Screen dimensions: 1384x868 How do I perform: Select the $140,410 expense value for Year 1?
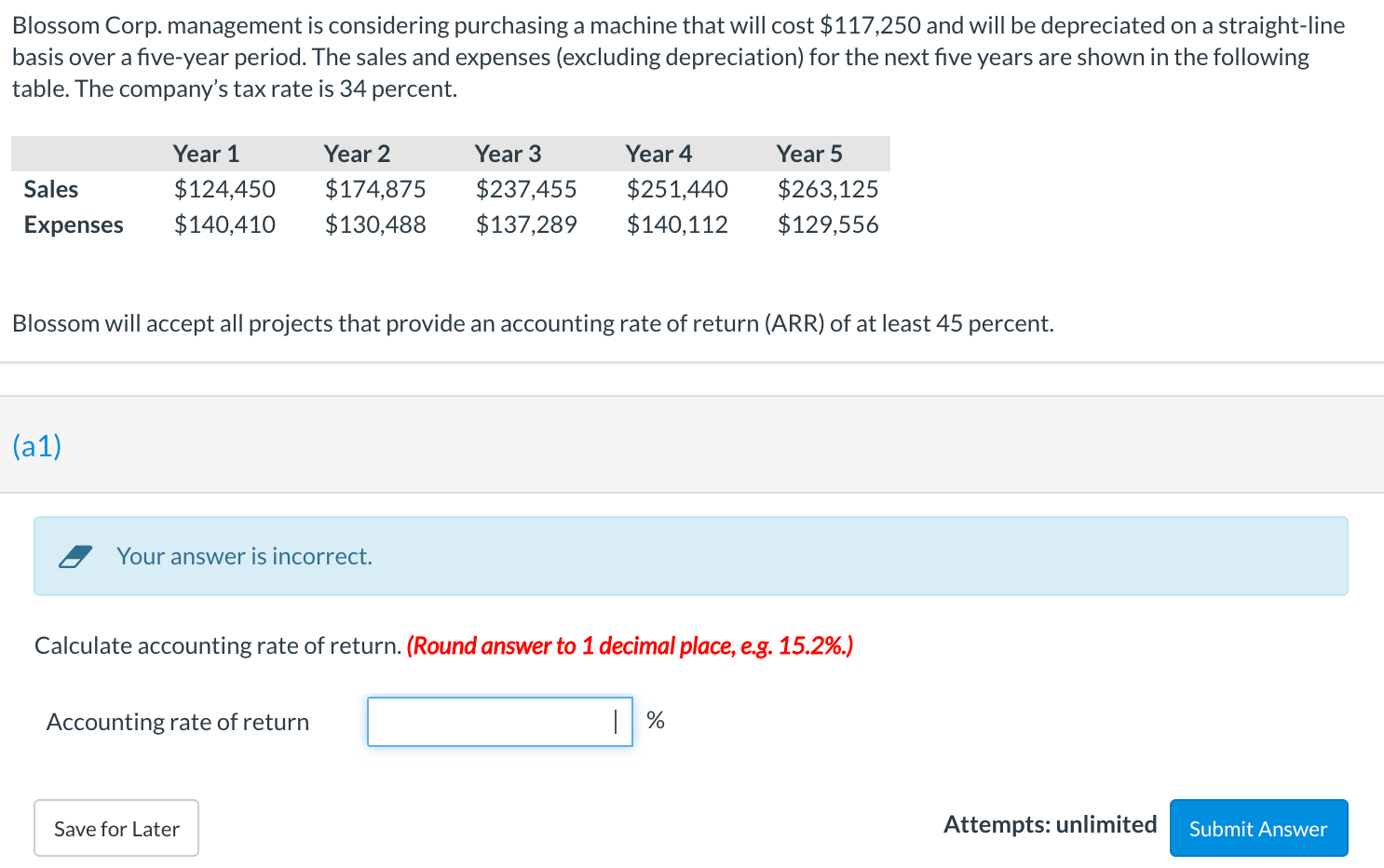click(x=224, y=224)
